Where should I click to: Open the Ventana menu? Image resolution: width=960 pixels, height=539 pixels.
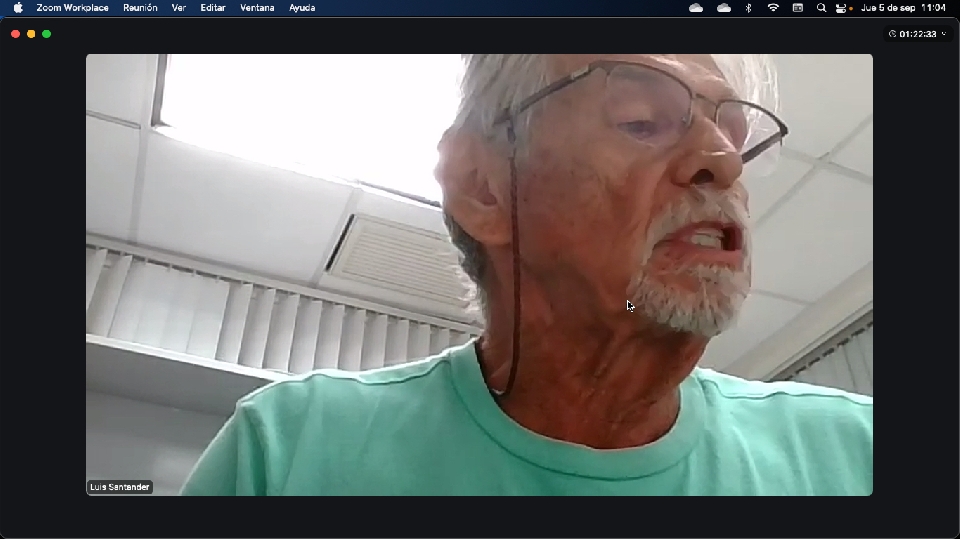[x=257, y=8]
